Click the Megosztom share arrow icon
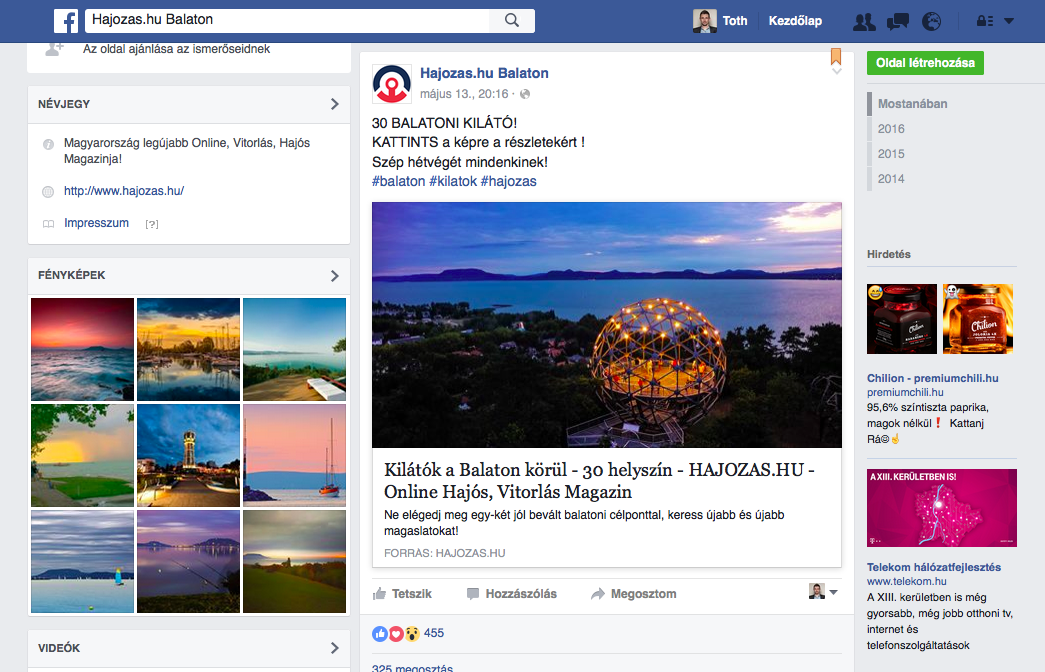 click(x=598, y=594)
